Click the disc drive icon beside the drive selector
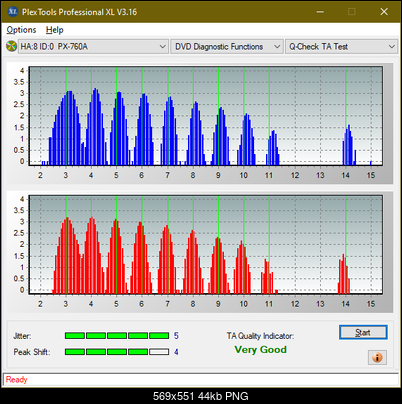 [x=11, y=46]
